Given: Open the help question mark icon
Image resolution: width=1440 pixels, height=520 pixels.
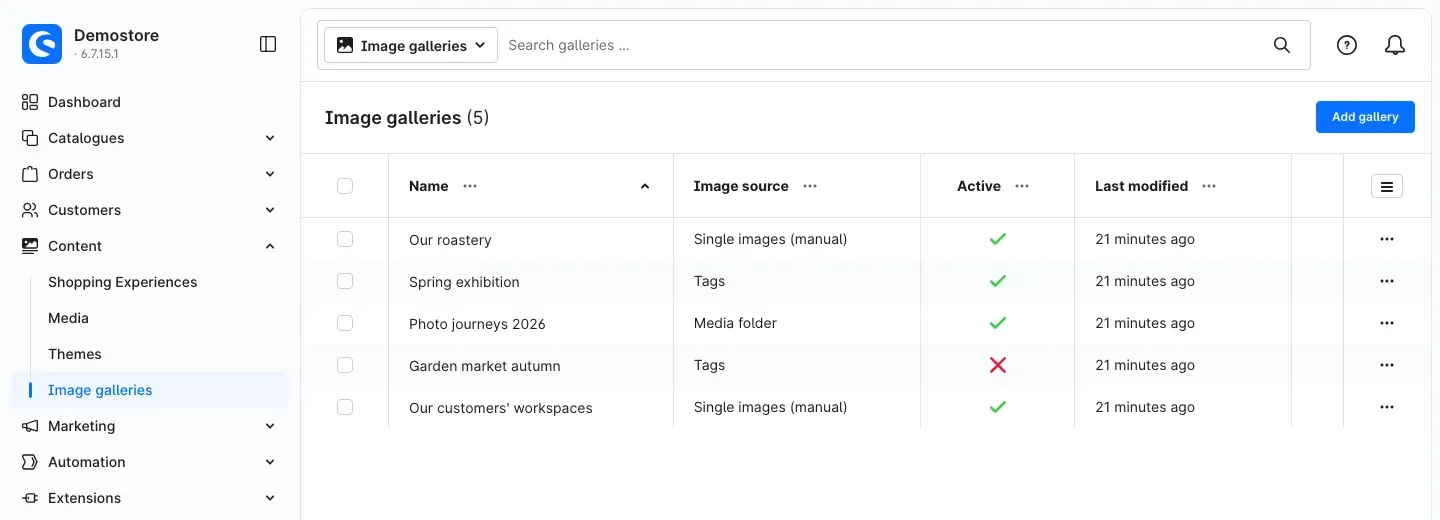Looking at the screenshot, I should pyautogui.click(x=1347, y=45).
